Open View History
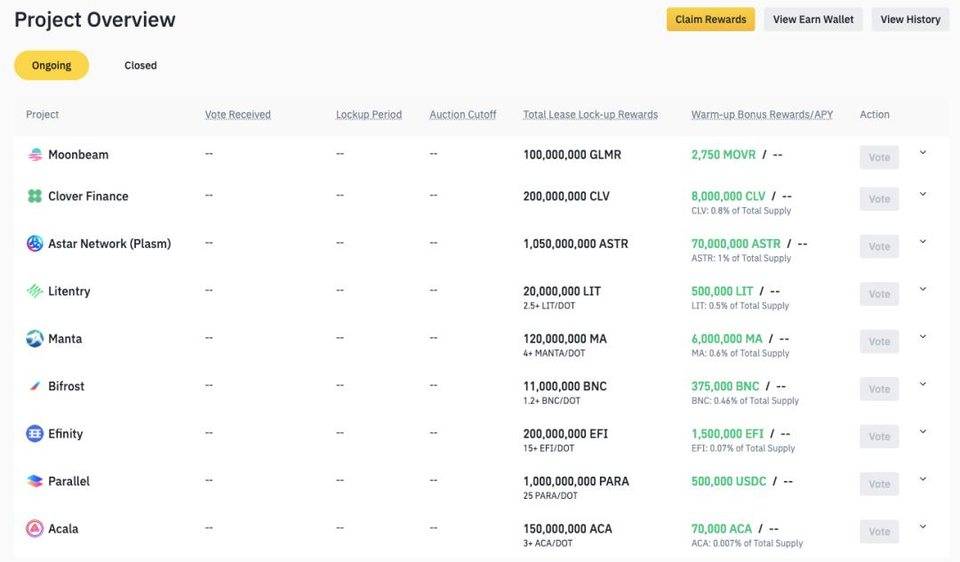This screenshot has height=562, width=960. click(910, 20)
